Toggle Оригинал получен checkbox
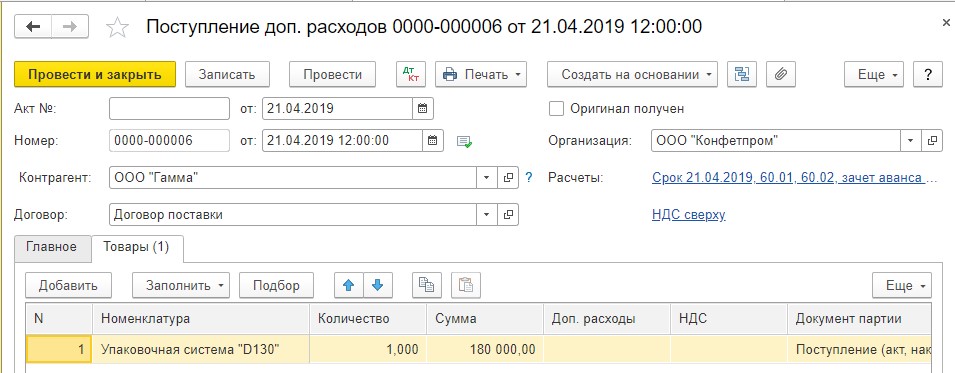The width and height of the screenshot is (955, 373). [x=556, y=109]
